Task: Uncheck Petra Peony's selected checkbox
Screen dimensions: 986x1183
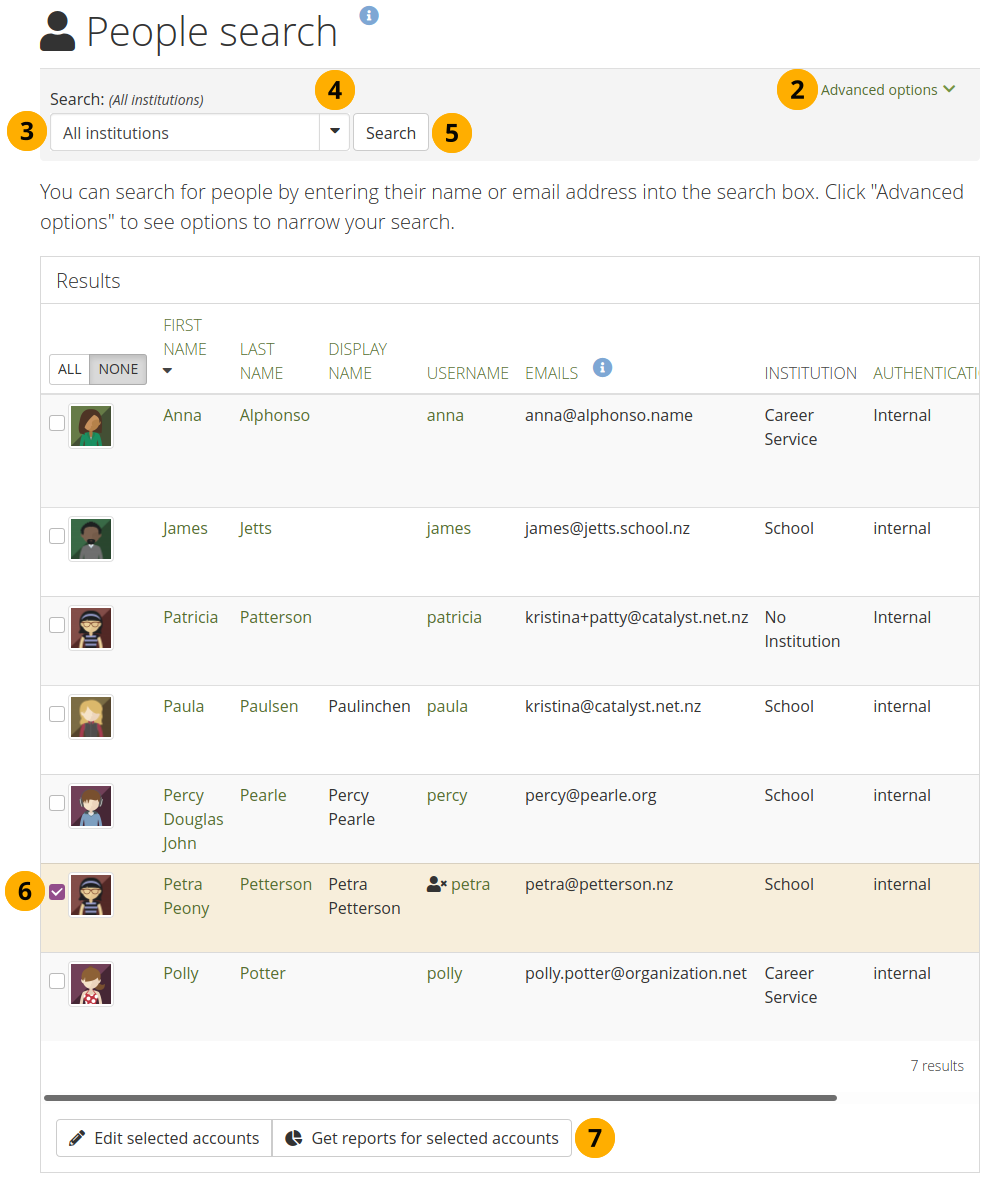Action: 57,892
